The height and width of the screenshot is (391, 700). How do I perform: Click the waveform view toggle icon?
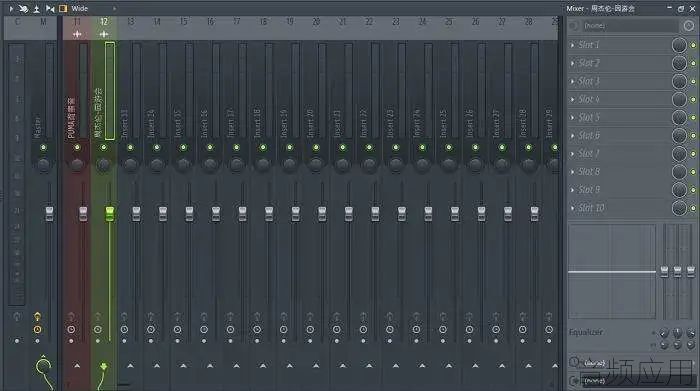(x=50, y=8)
